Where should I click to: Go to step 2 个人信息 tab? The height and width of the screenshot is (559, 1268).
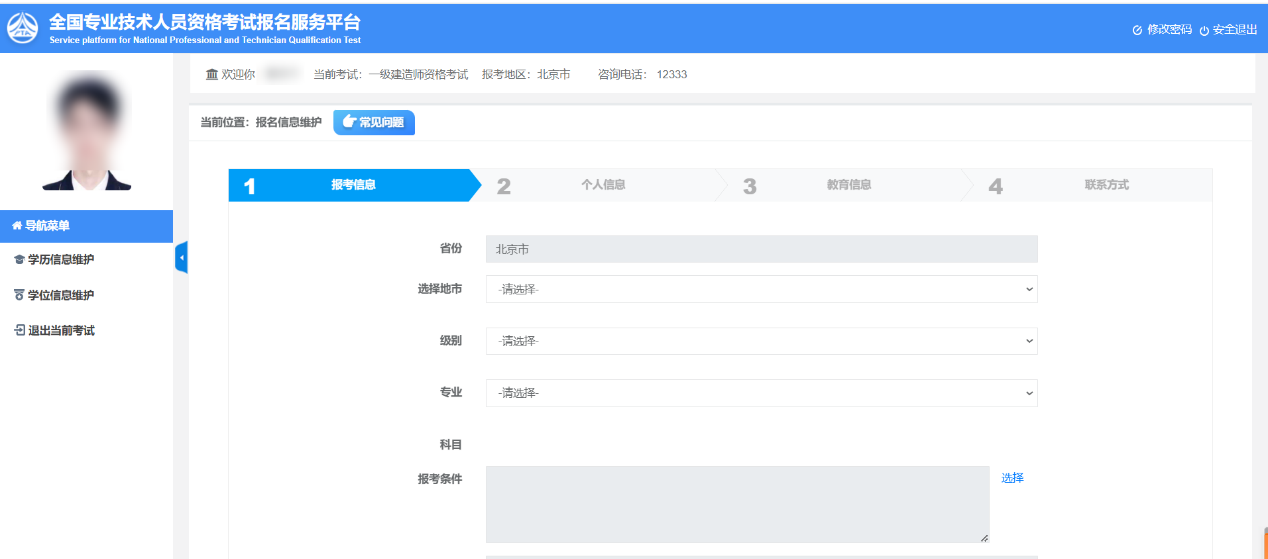click(x=602, y=185)
